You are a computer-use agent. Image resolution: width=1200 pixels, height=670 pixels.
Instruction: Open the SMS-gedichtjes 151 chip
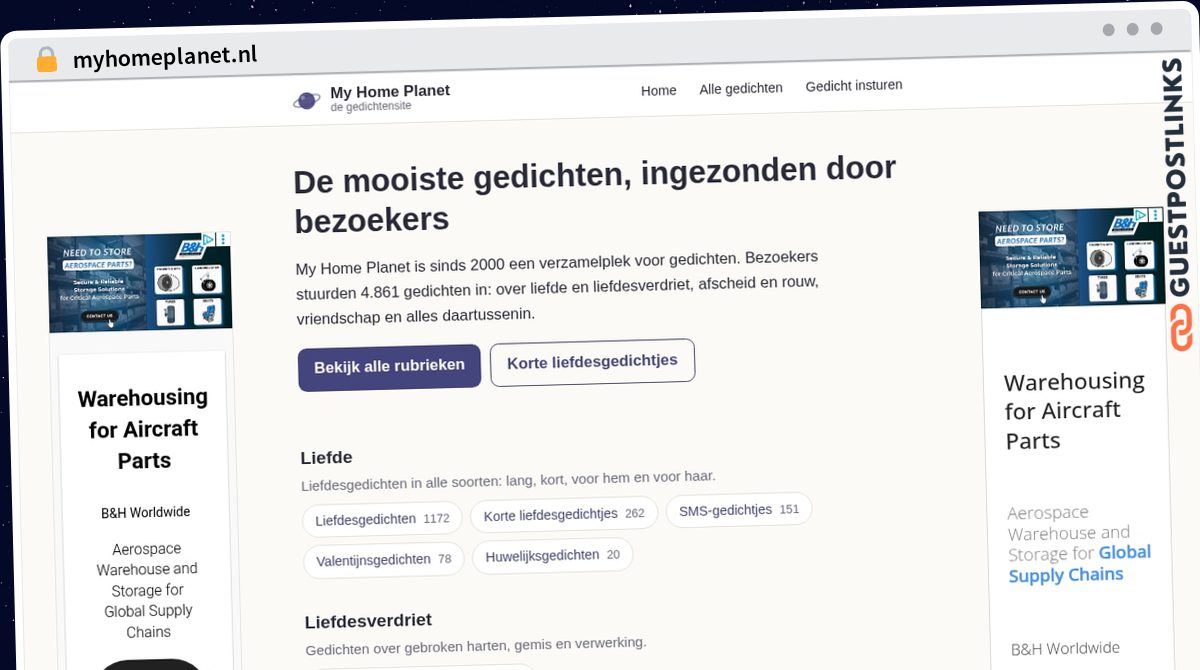tap(739, 510)
